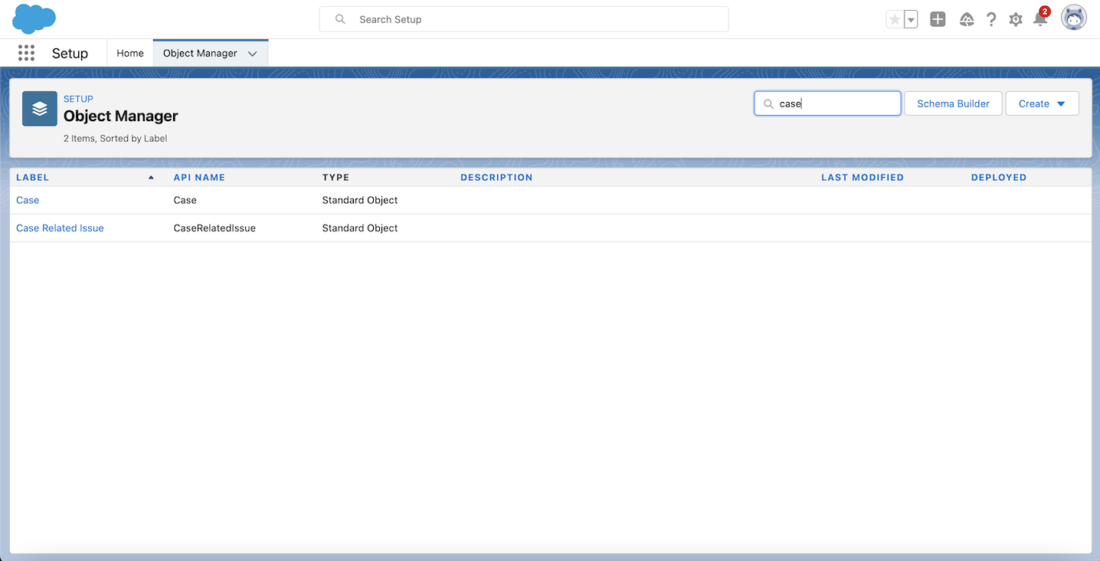Open Schema Builder
Image resolution: width=1100 pixels, height=561 pixels.
pos(953,104)
